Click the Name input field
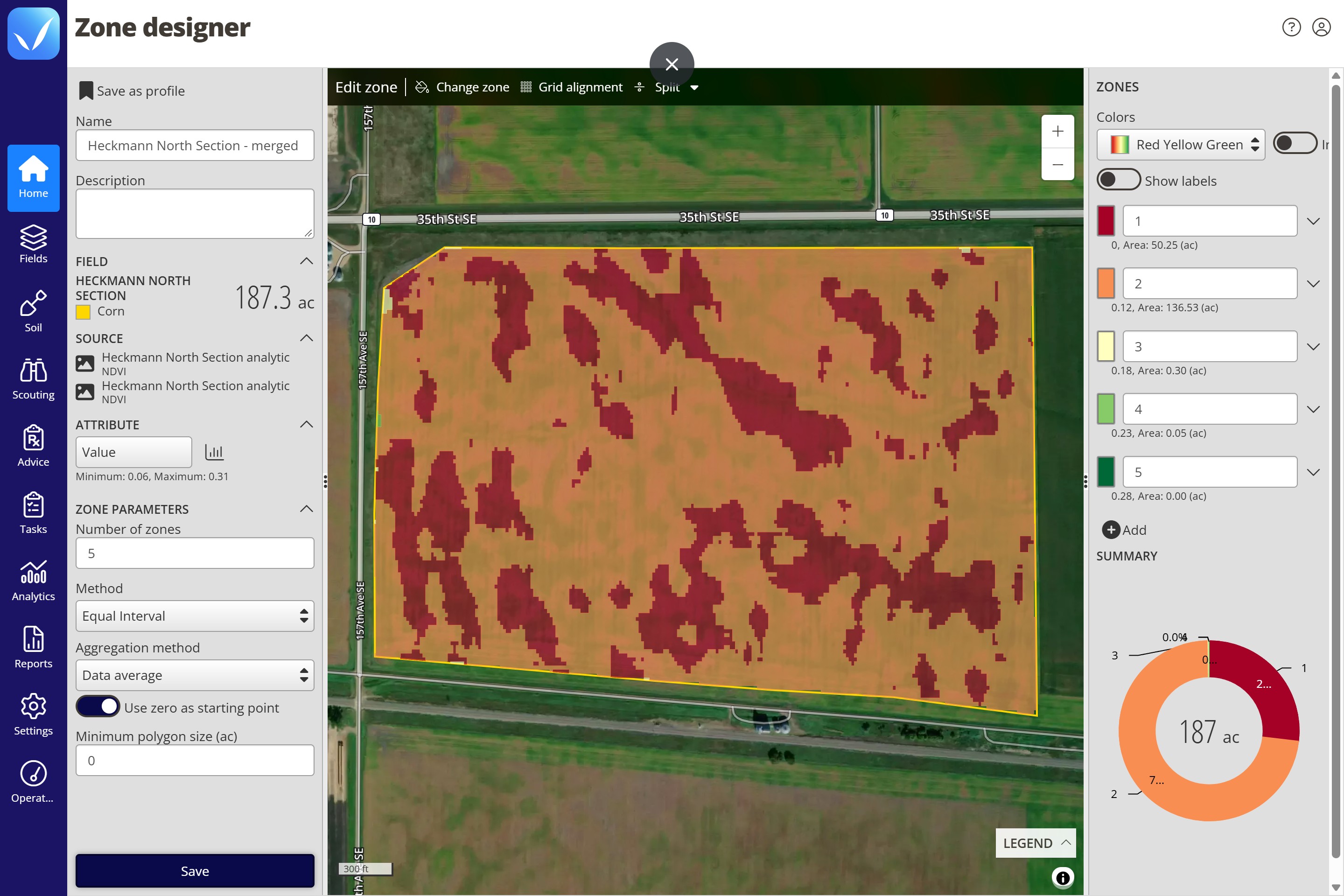 195,145
